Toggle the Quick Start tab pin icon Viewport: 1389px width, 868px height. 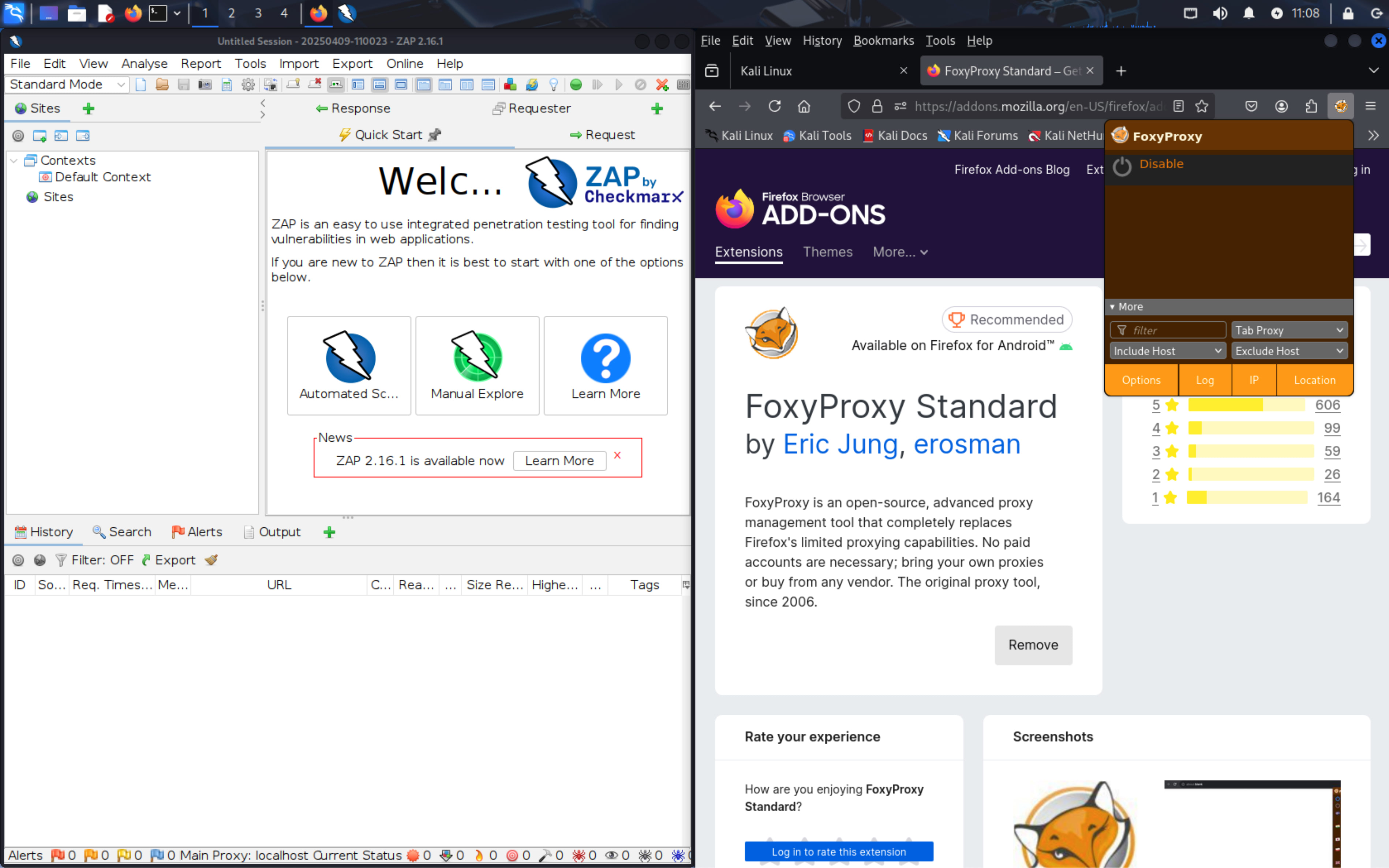[x=435, y=135]
